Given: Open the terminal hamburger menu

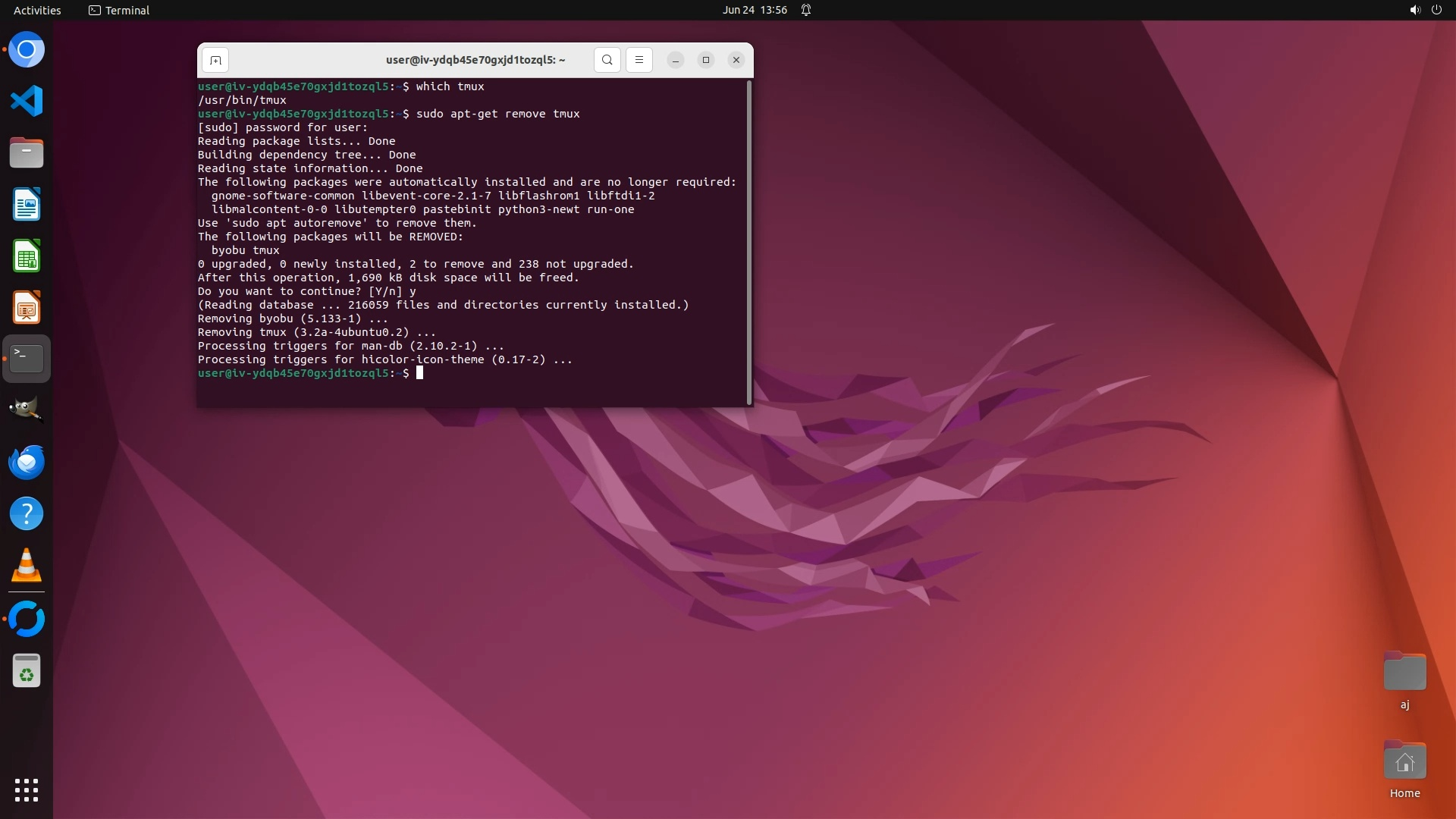Looking at the screenshot, I should 639,60.
